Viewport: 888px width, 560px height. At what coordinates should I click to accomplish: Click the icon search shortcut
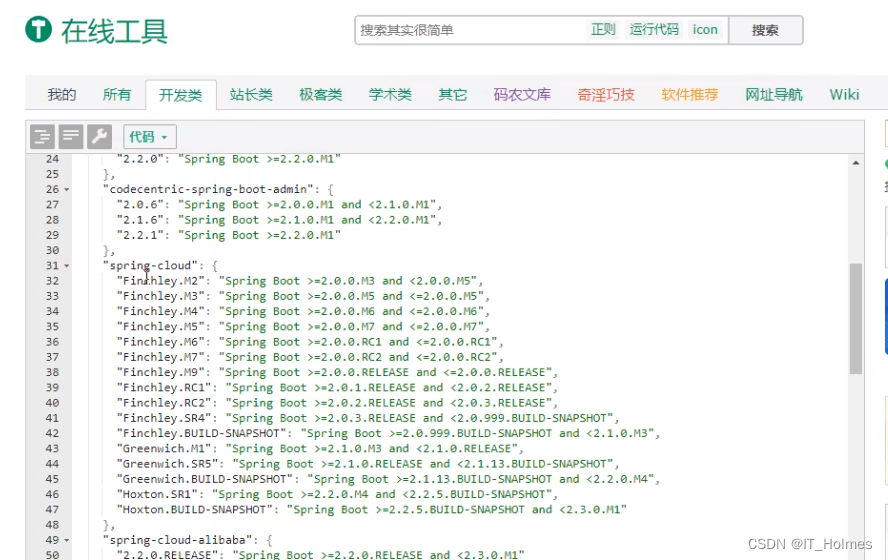[x=705, y=29]
